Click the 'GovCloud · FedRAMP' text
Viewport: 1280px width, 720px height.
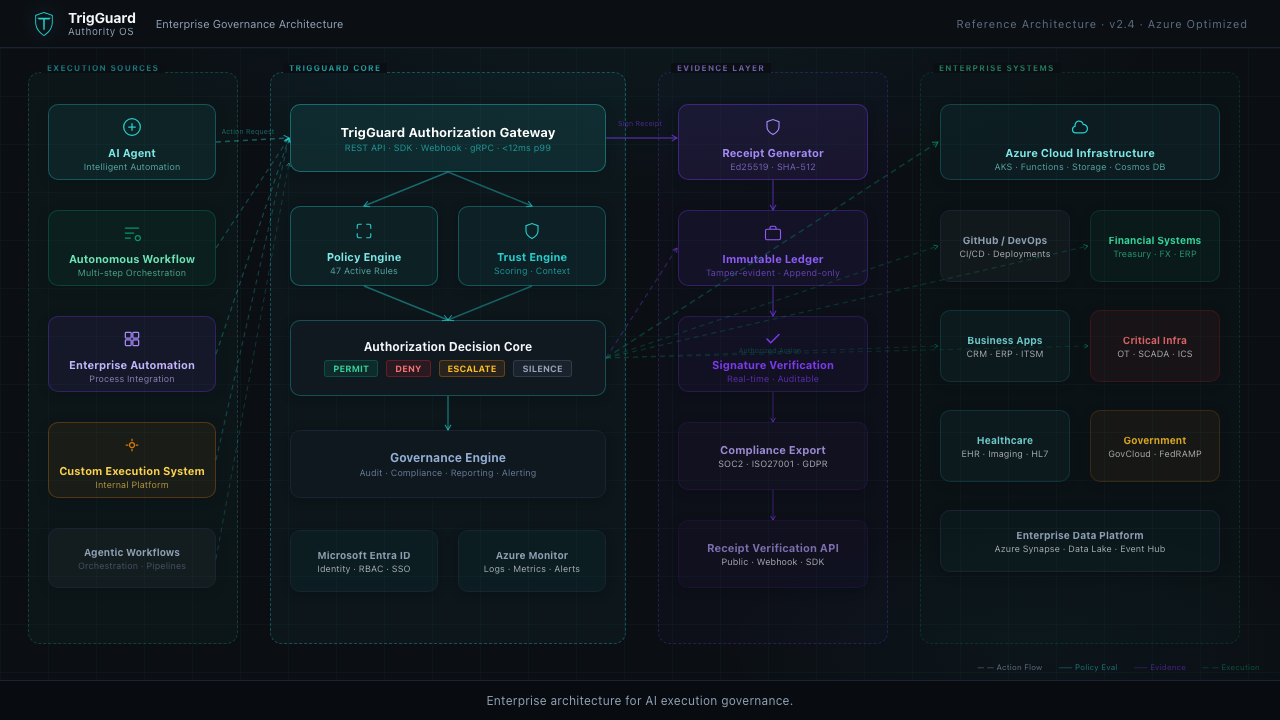pos(1155,454)
